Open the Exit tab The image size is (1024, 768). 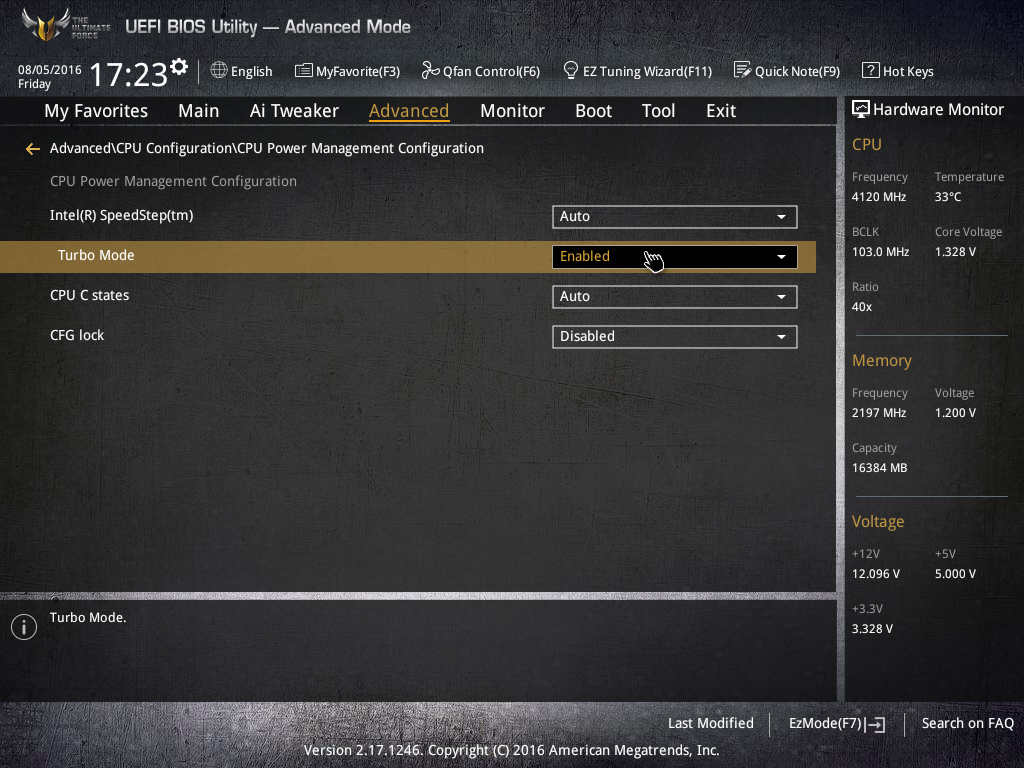721,111
